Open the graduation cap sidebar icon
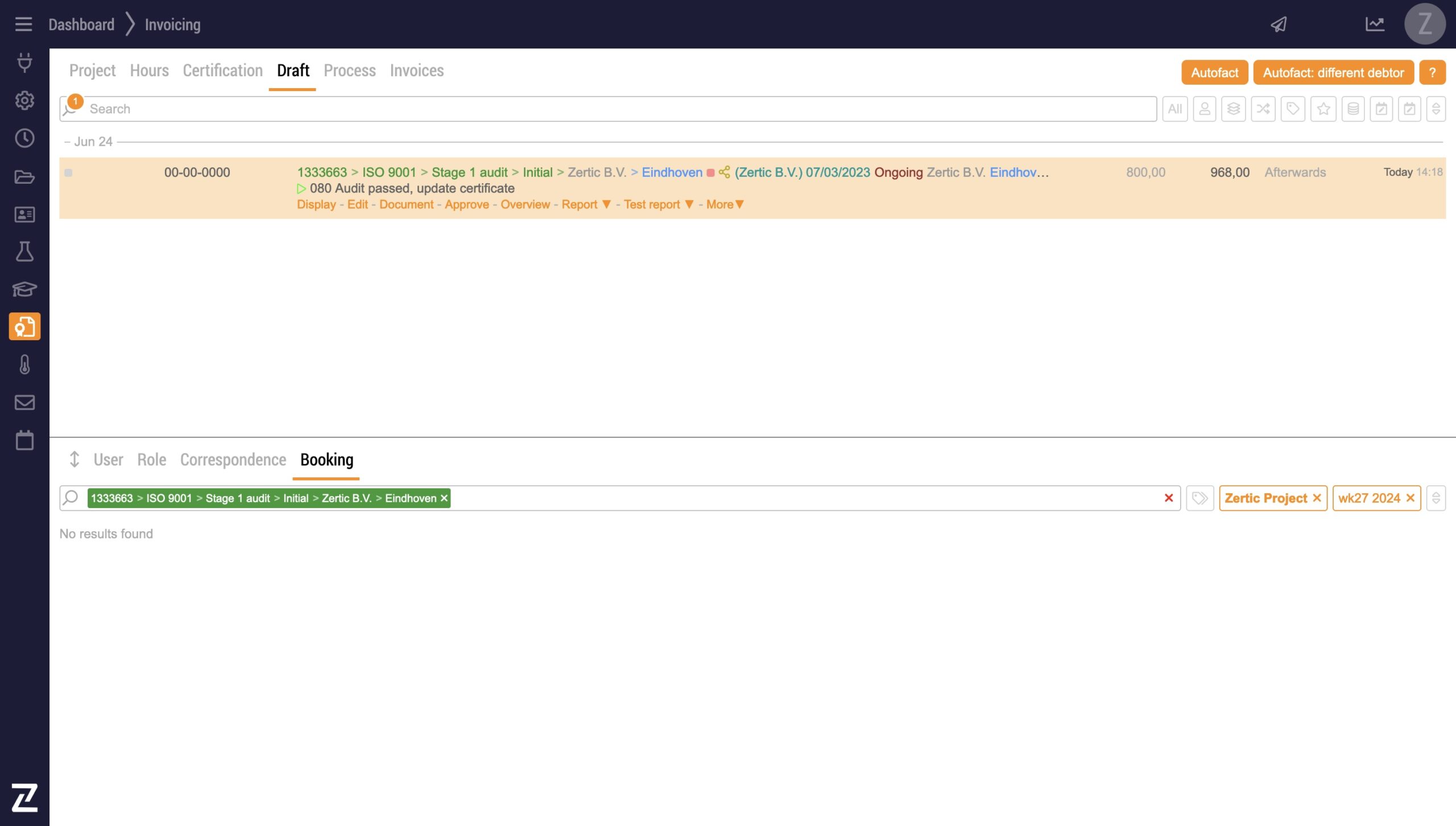This screenshot has width=1456, height=826. [x=24, y=289]
